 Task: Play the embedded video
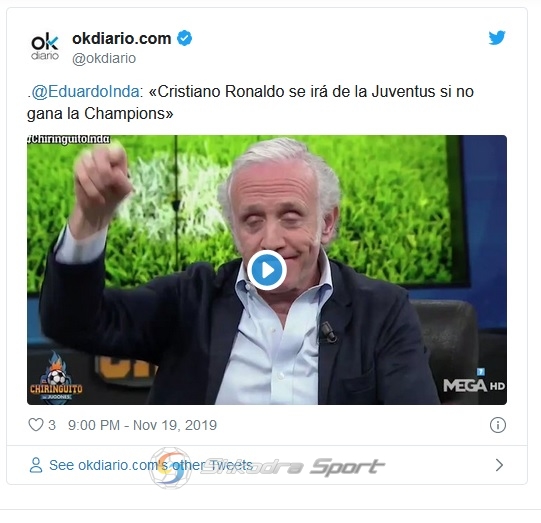[x=267, y=270]
